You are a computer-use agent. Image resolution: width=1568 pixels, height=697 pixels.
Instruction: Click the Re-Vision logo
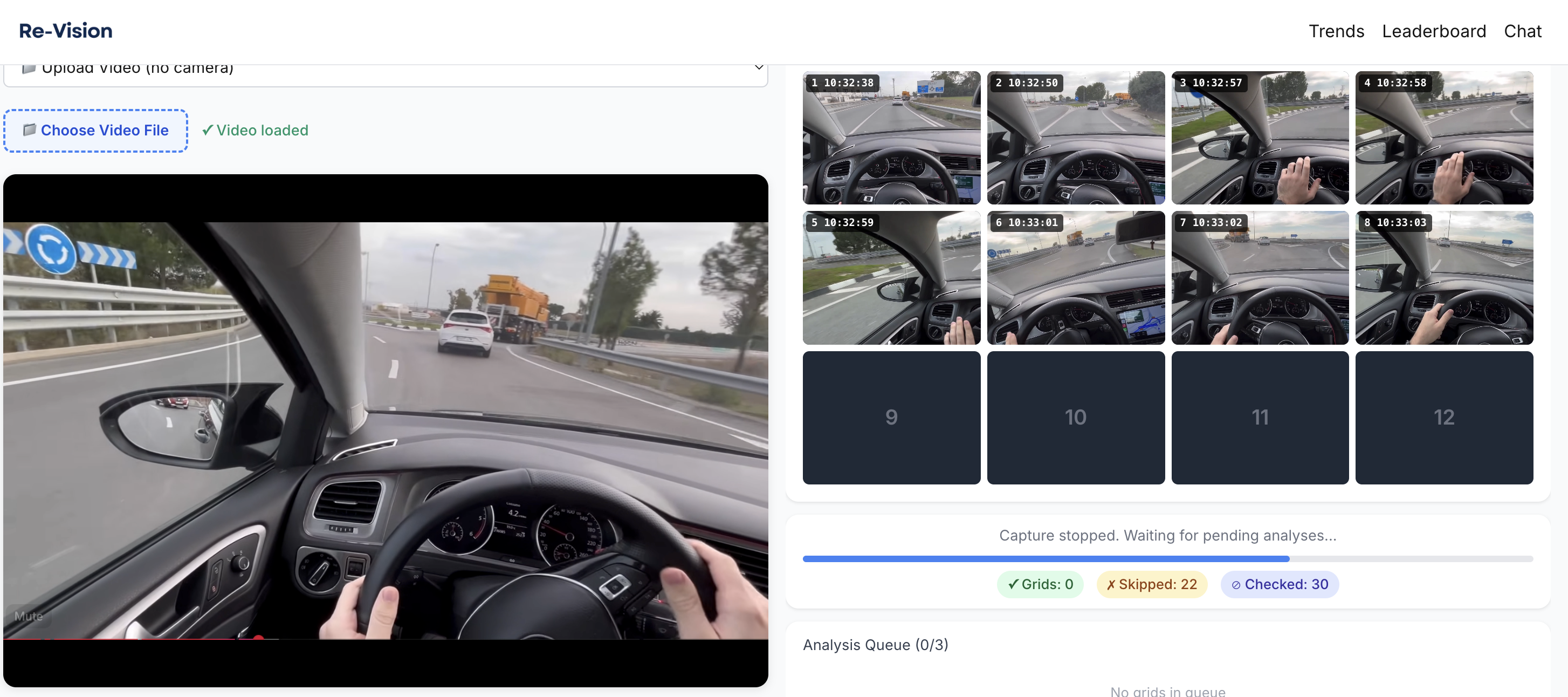click(66, 30)
